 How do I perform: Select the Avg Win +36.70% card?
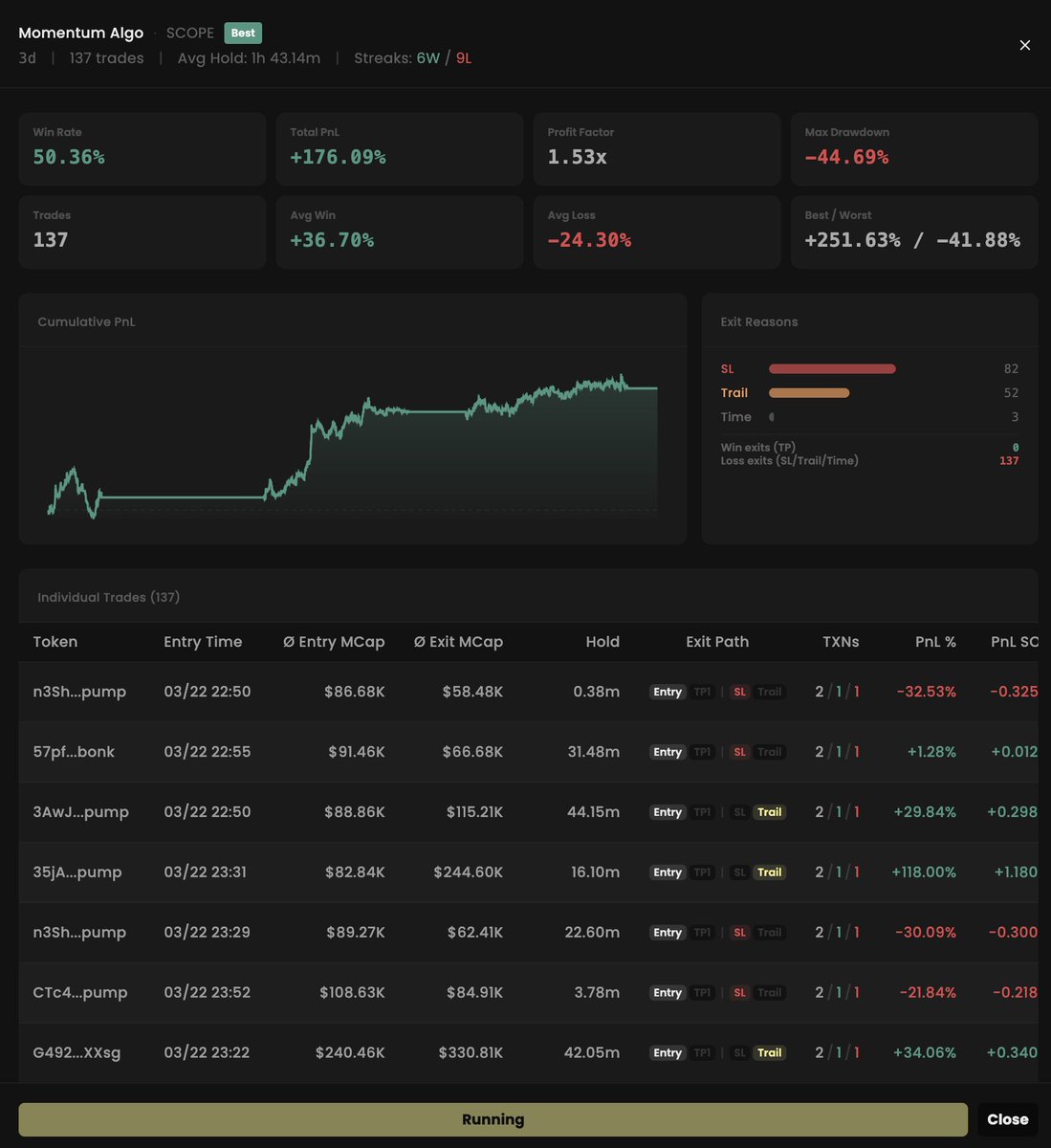pos(400,232)
